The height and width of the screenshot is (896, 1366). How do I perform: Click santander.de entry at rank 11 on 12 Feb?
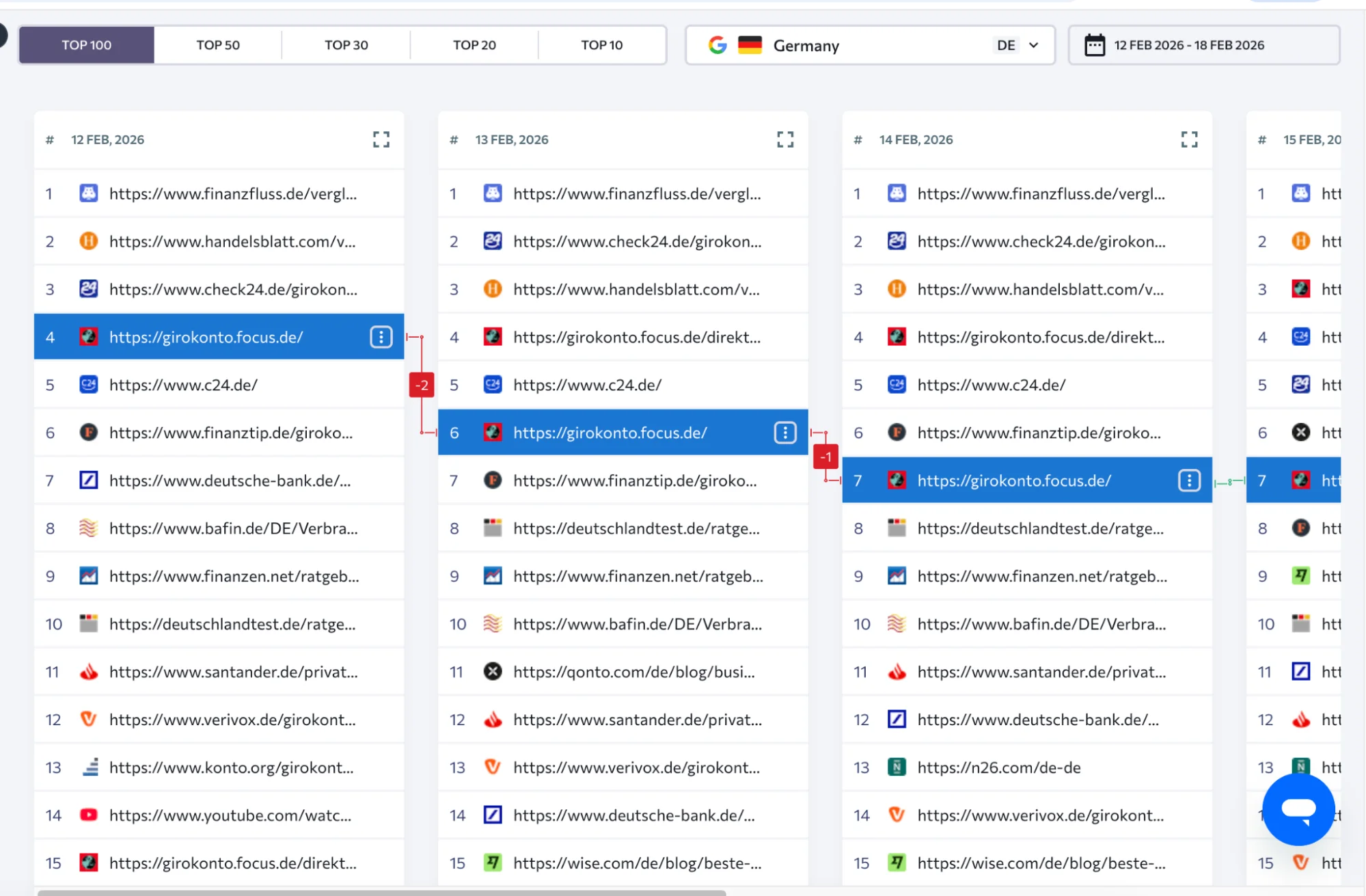[x=233, y=671]
